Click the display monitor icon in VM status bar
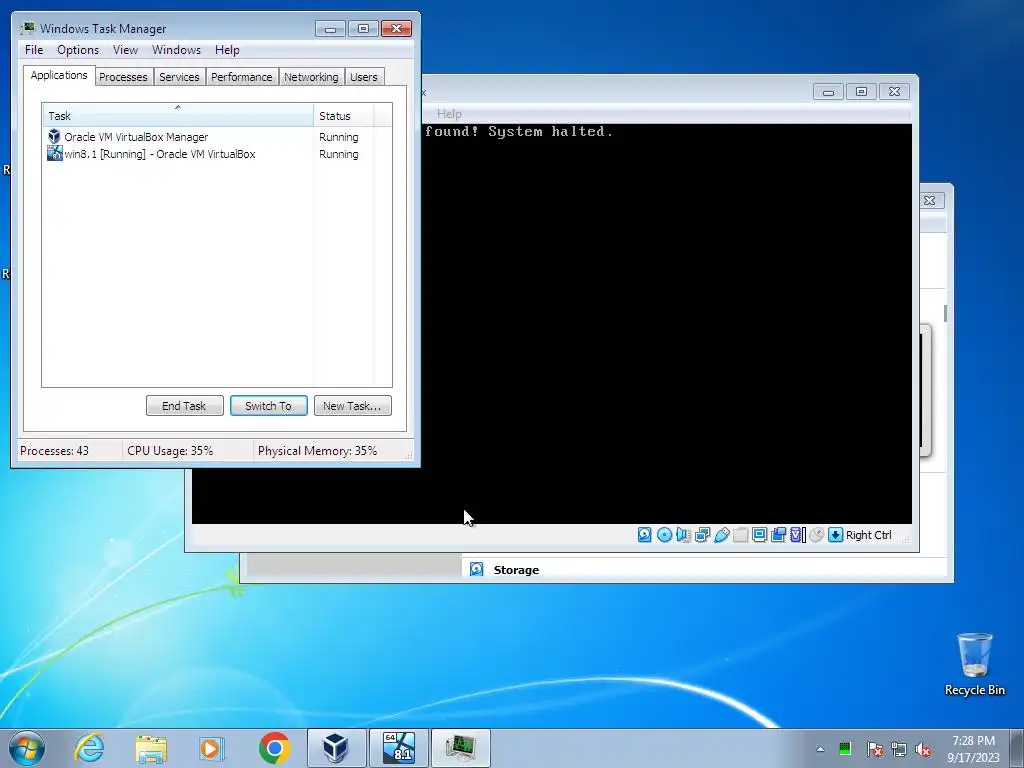The image size is (1024, 768). [759, 535]
